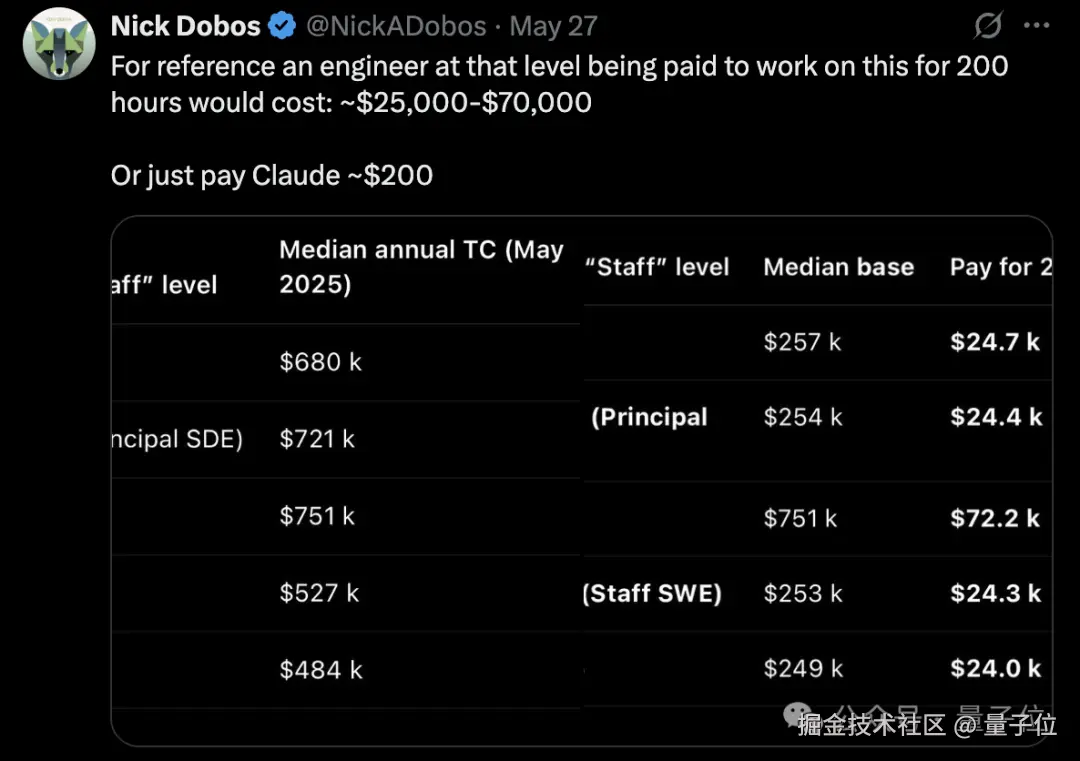The width and height of the screenshot is (1080, 761).
Task: Click the $257 k median base cell
Action: 802,342
